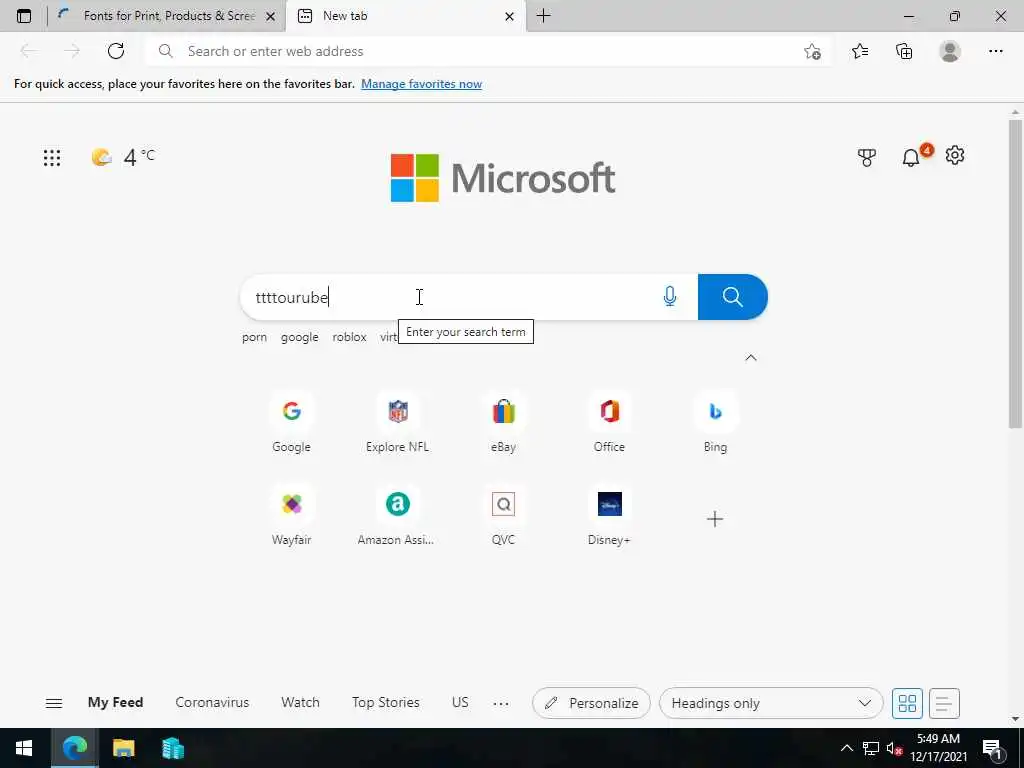Open the weather widget showing 4 °C
1024x768 pixels.
[123, 157]
